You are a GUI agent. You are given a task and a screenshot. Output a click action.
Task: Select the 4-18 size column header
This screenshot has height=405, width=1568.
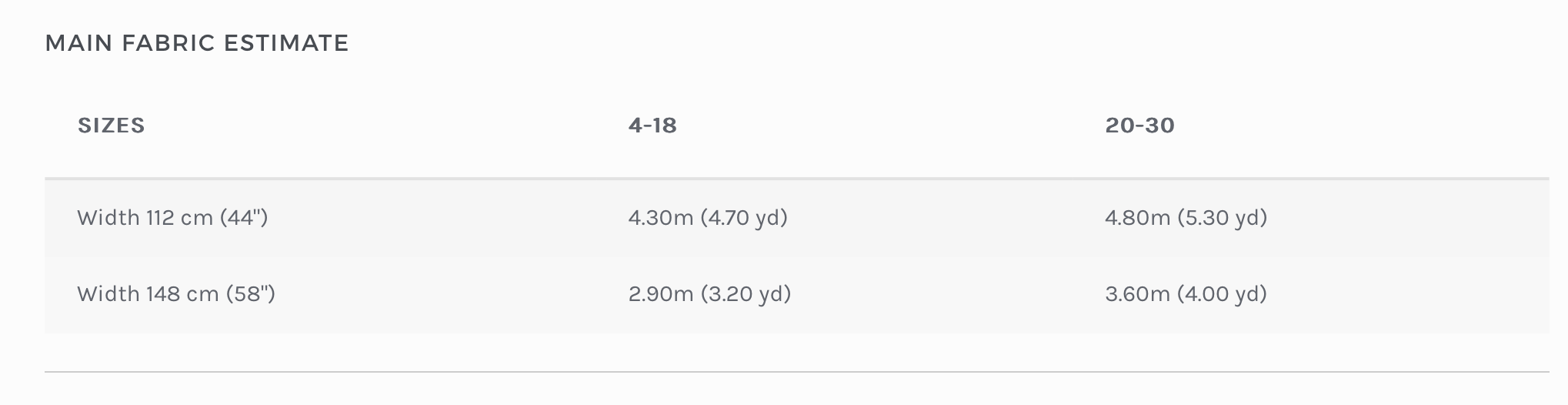click(x=652, y=126)
